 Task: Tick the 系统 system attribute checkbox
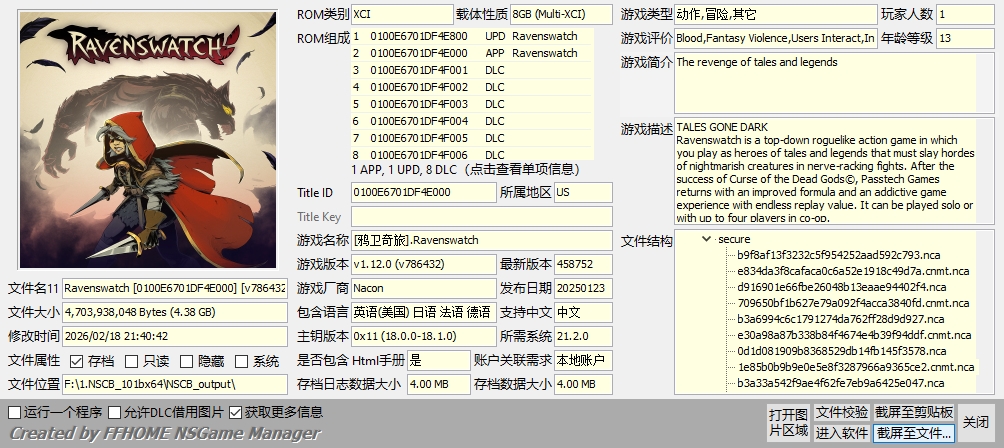240,361
